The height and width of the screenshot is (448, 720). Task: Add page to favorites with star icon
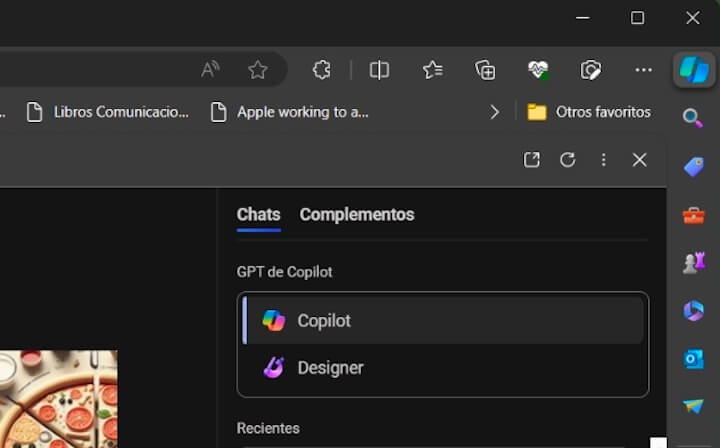pos(258,70)
